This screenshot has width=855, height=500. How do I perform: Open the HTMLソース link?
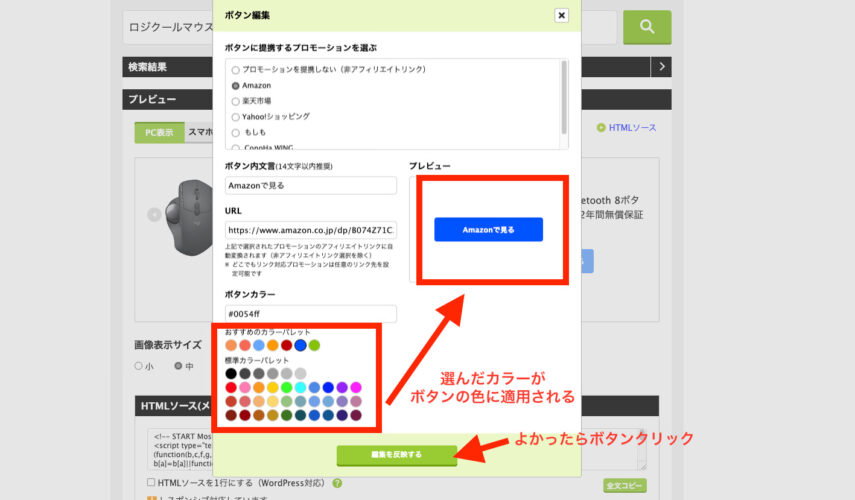pos(632,128)
